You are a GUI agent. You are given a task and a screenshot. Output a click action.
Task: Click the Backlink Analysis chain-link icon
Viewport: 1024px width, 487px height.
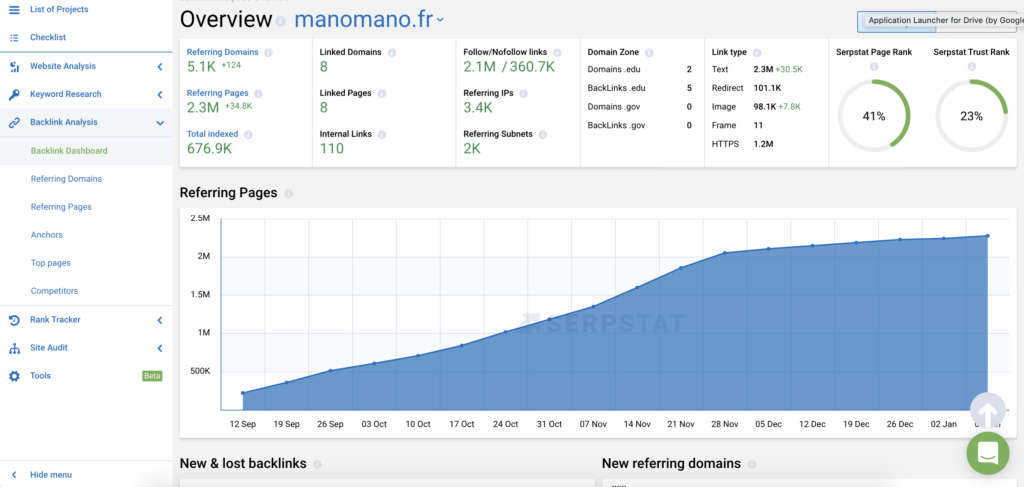click(x=14, y=123)
